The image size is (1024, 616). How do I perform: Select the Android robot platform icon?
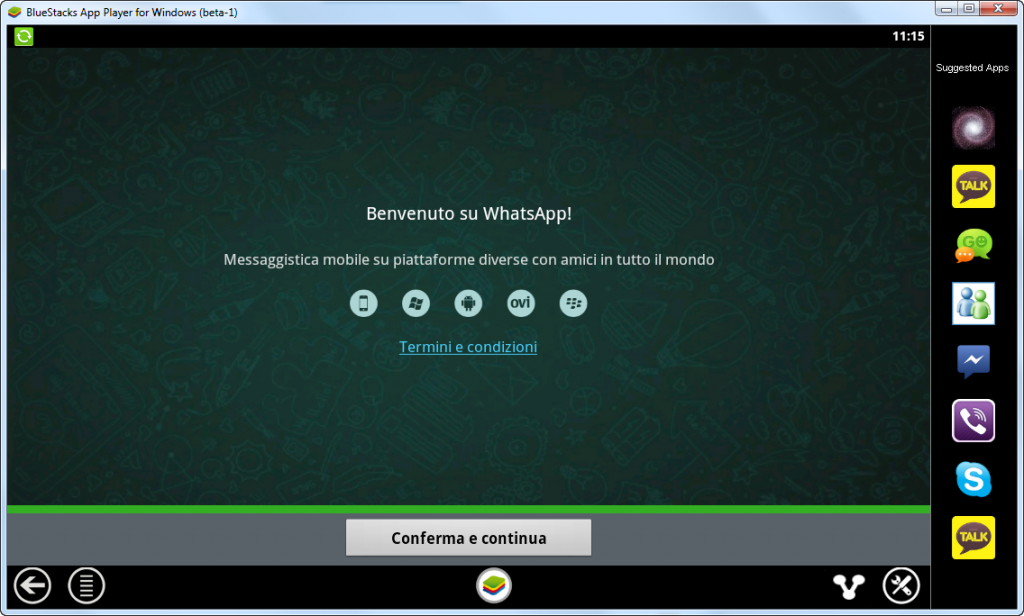pyautogui.click(x=468, y=303)
